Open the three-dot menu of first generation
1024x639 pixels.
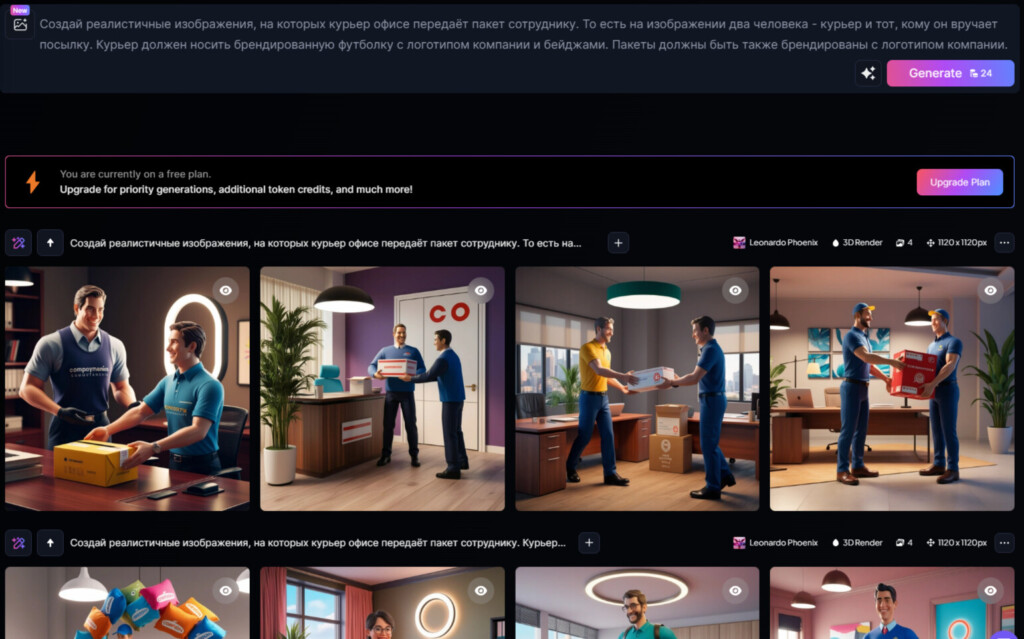(1004, 243)
